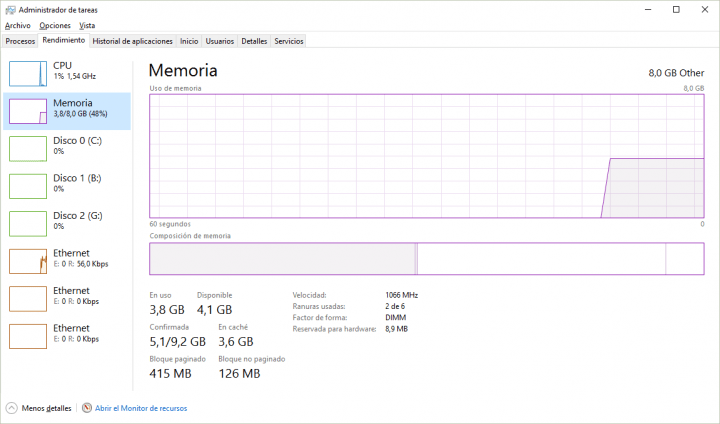Open the Disco 0 (C:) performance view

77,147
